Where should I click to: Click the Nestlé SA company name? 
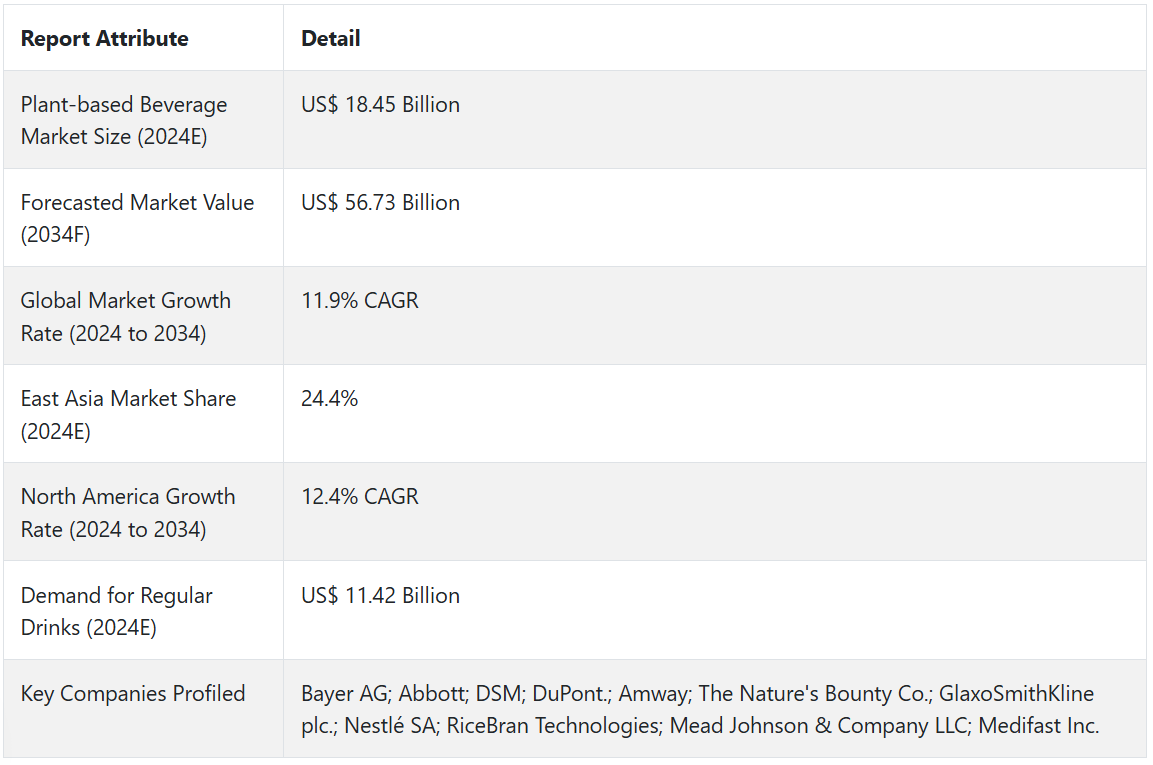(390, 726)
